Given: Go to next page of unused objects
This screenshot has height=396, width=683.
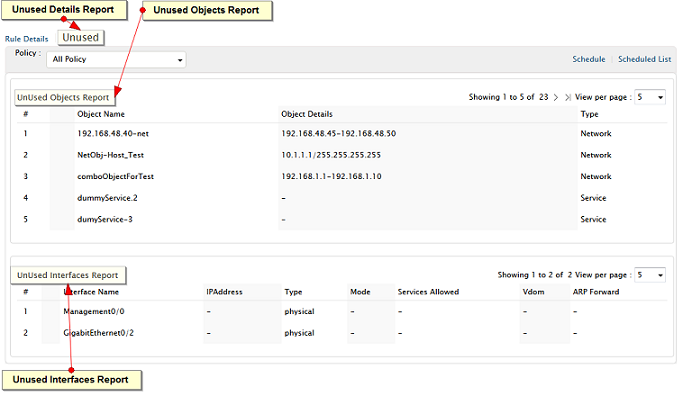Looking at the screenshot, I should (x=556, y=98).
